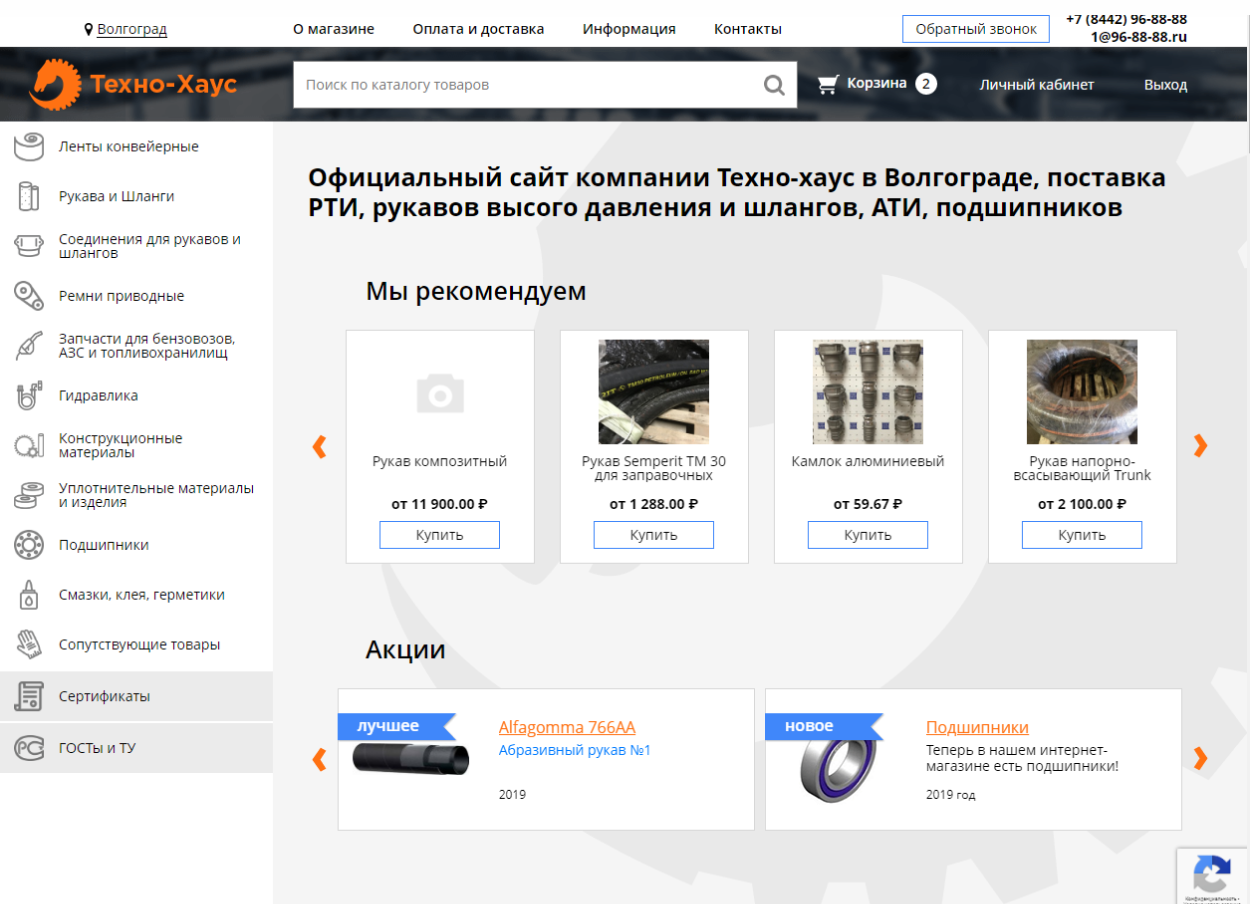Image resolution: width=1250 pixels, height=904 pixels.
Task: Open ГОСТы и ТУ section
Action: 136,748
